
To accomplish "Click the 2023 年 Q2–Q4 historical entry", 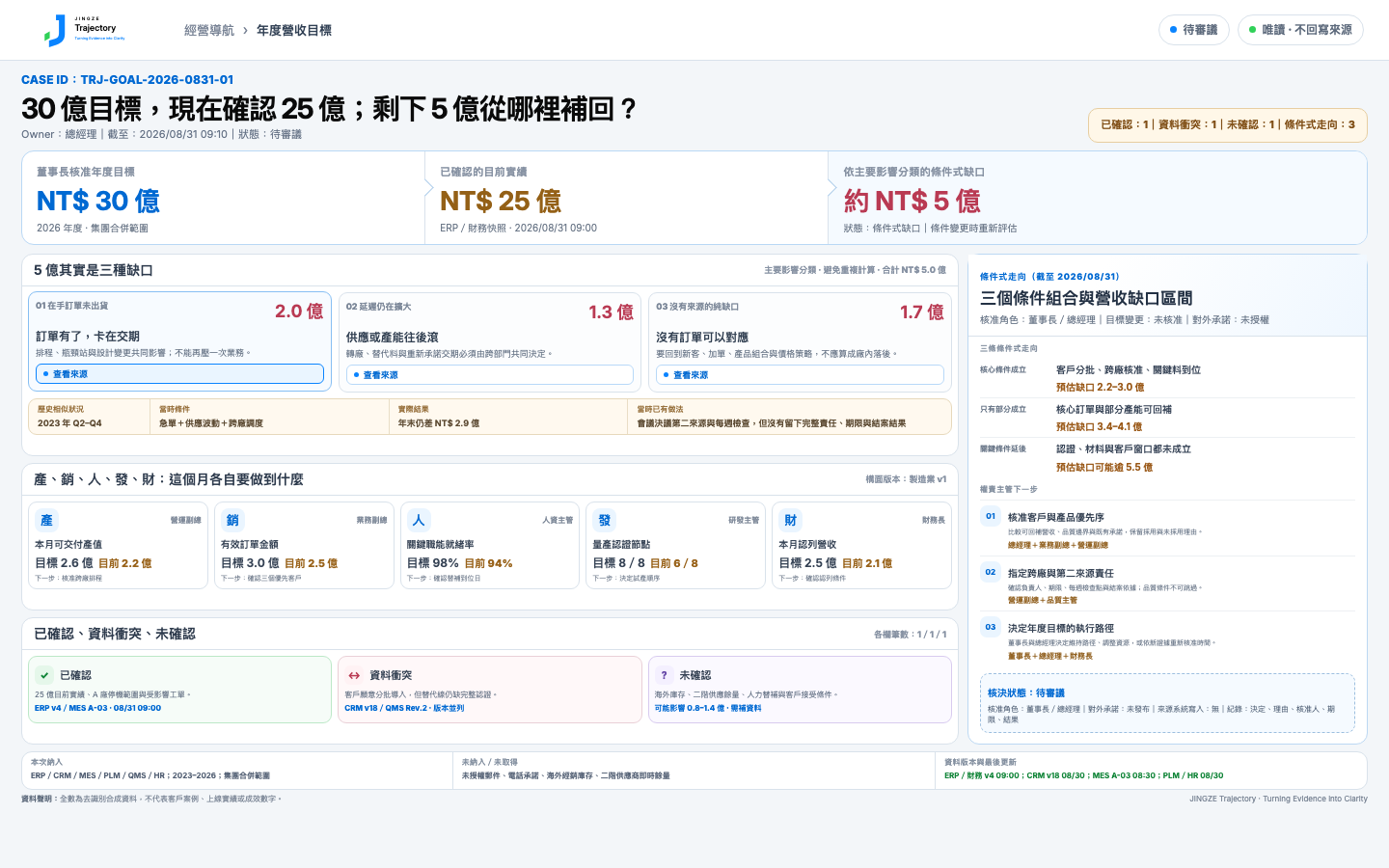I will pyautogui.click(x=69, y=423).
